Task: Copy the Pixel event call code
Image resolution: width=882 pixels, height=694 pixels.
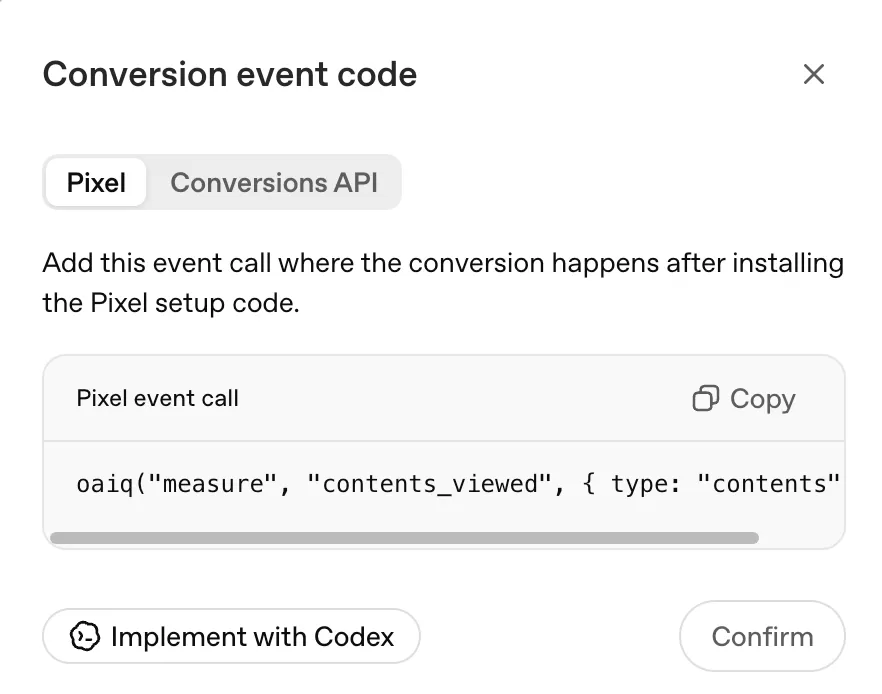Action: click(x=744, y=399)
